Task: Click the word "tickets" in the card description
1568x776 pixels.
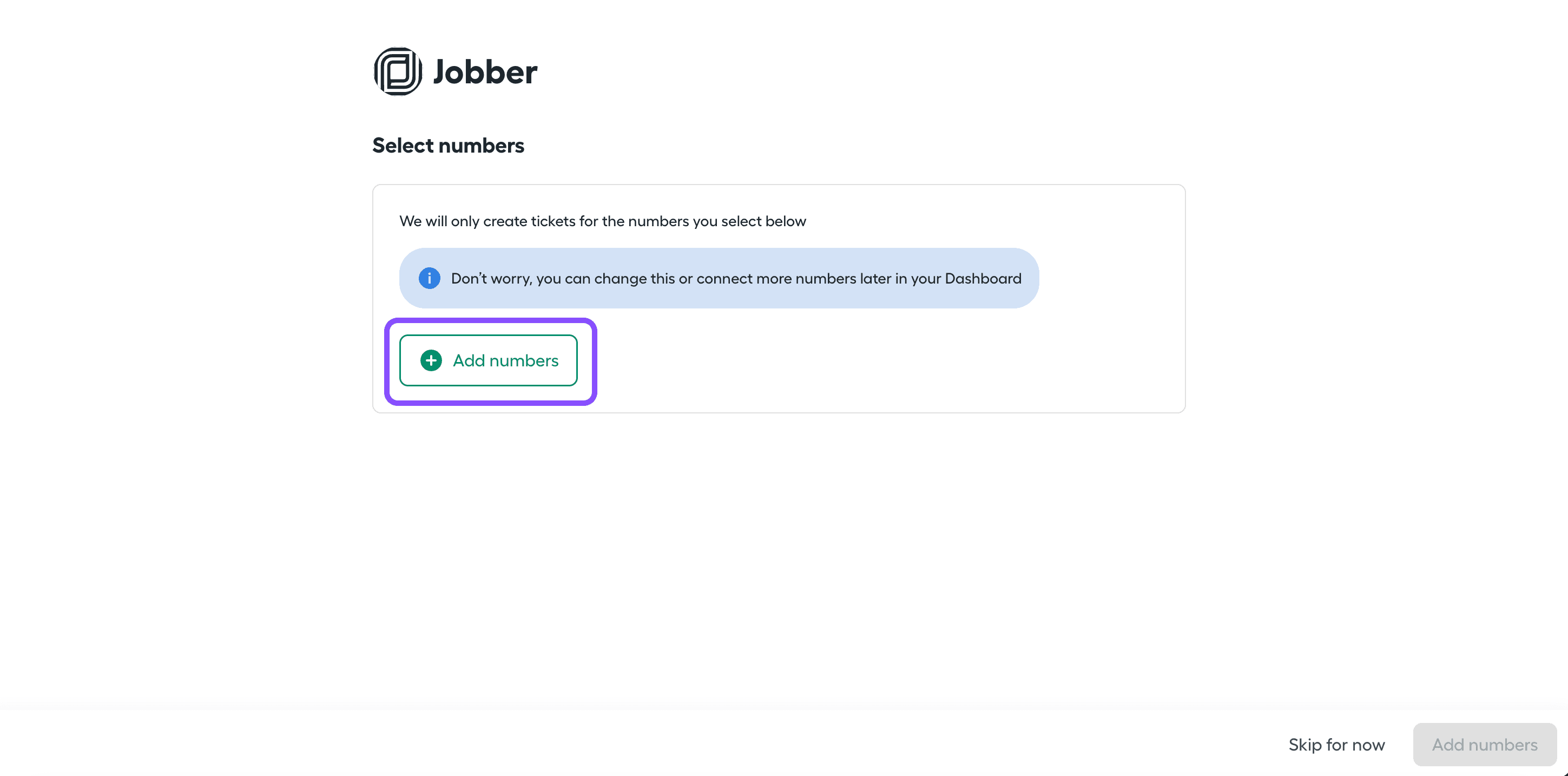Action: (x=553, y=221)
